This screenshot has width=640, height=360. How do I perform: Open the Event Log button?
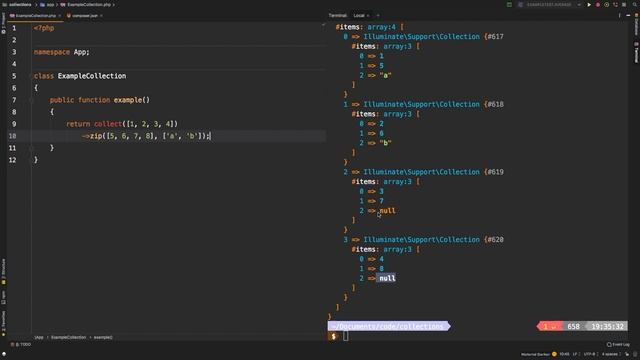click(x=618, y=344)
